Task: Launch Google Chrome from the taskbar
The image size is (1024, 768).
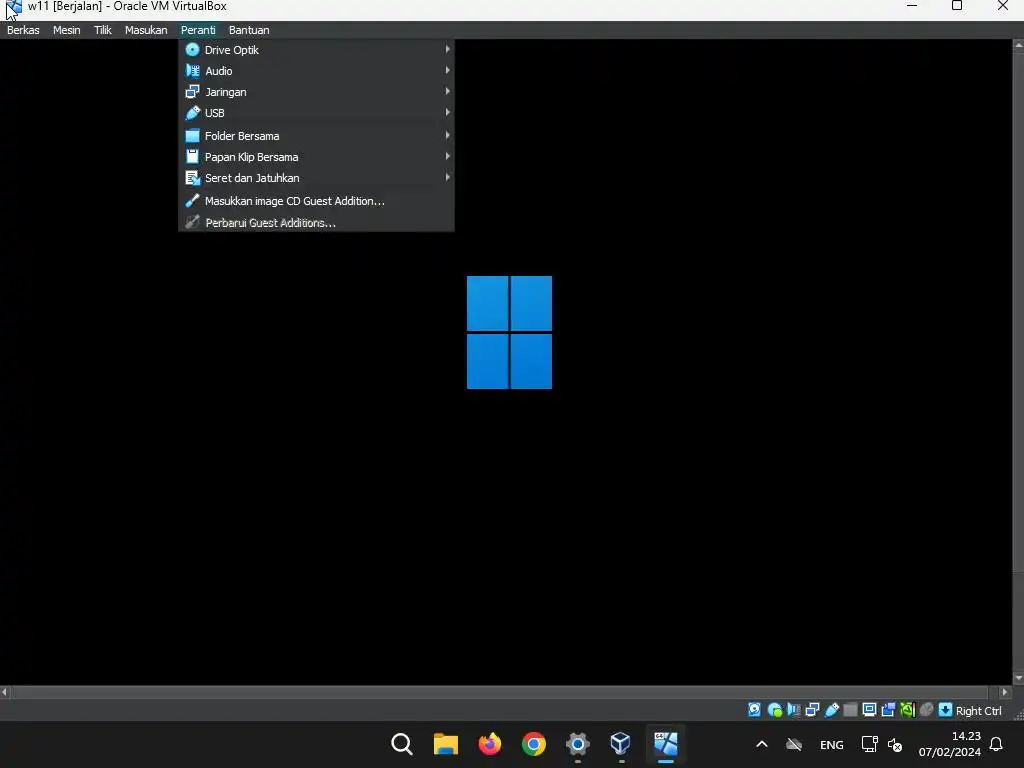Action: click(x=534, y=744)
